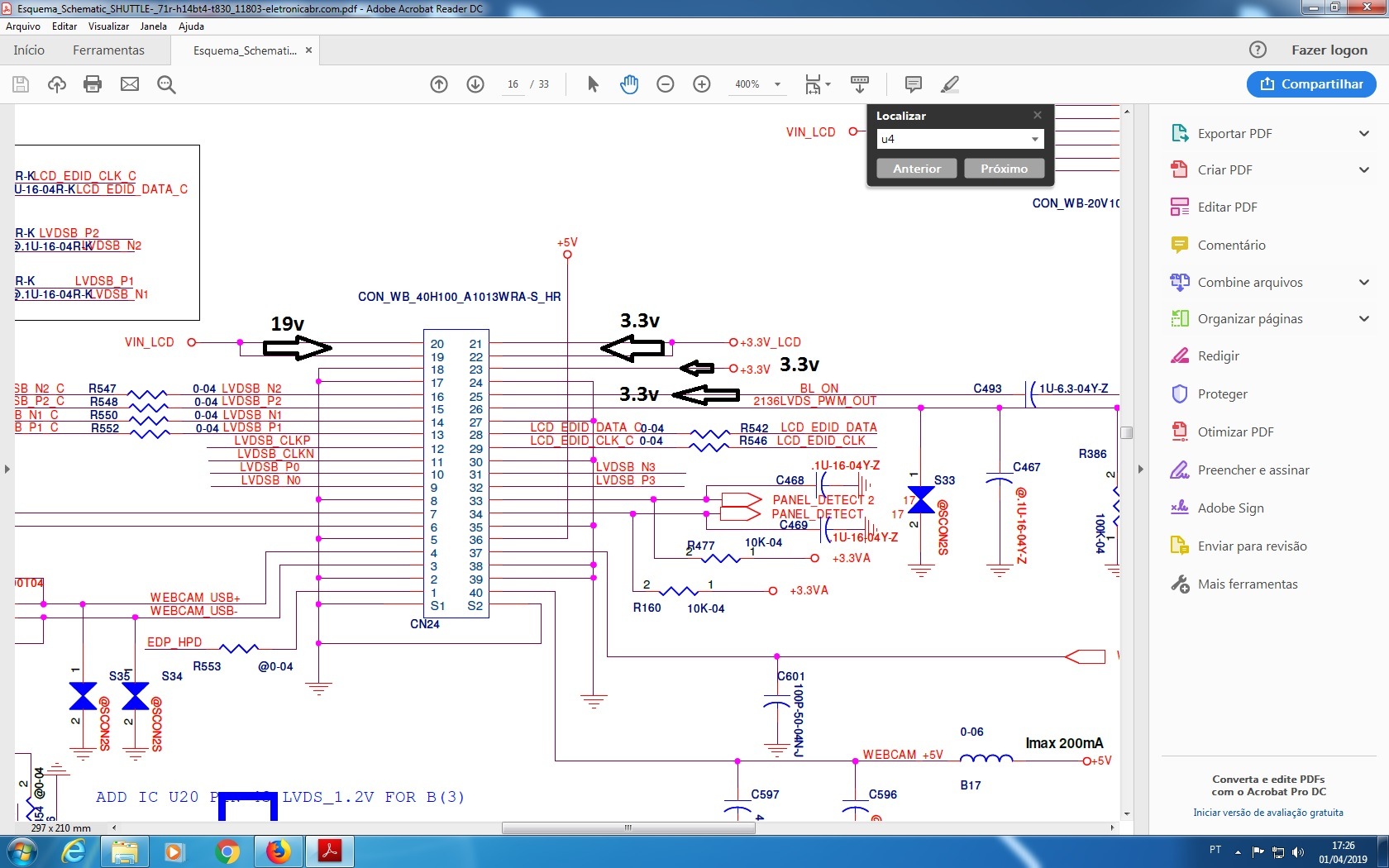1389x868 pixels.
Task: Click Fazer logon
Action: [1329, 50]
